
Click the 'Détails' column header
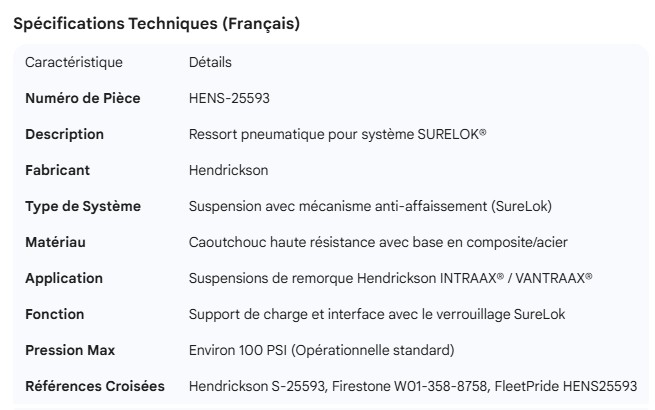click(210, 62)
